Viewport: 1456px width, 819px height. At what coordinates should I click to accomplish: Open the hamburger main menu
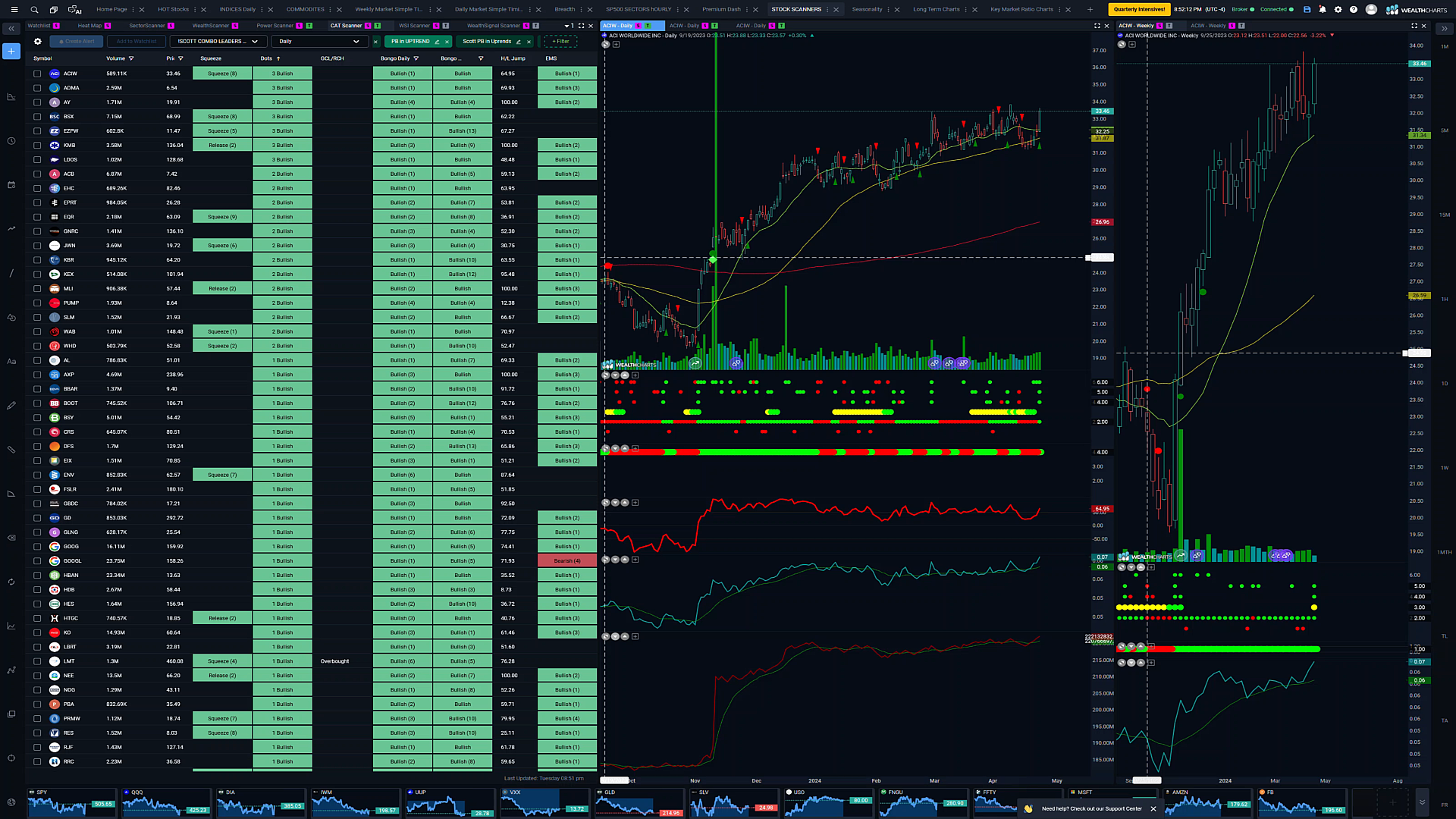point(14,10)
